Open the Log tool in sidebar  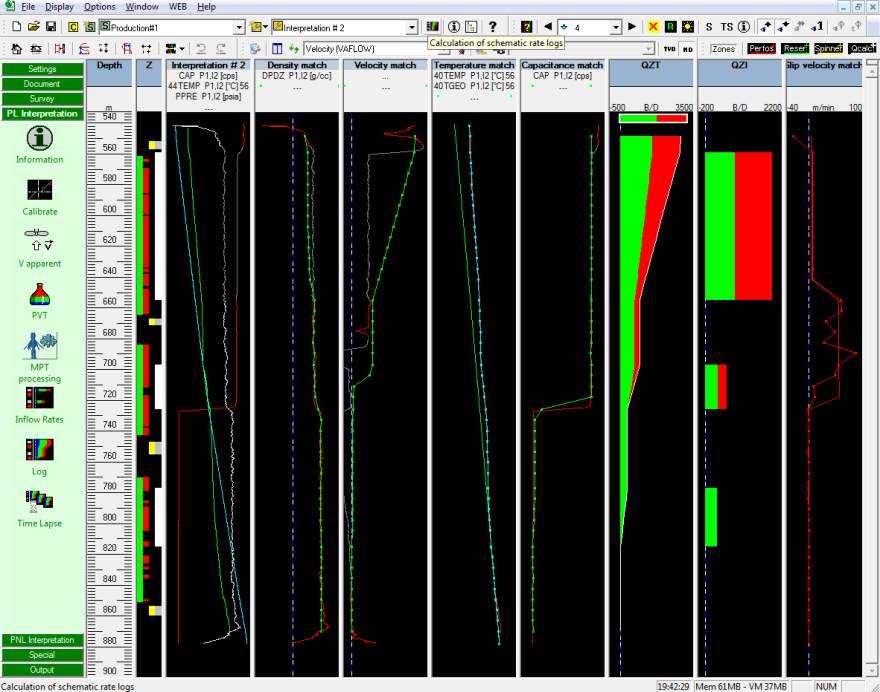(x=39, y=450)
